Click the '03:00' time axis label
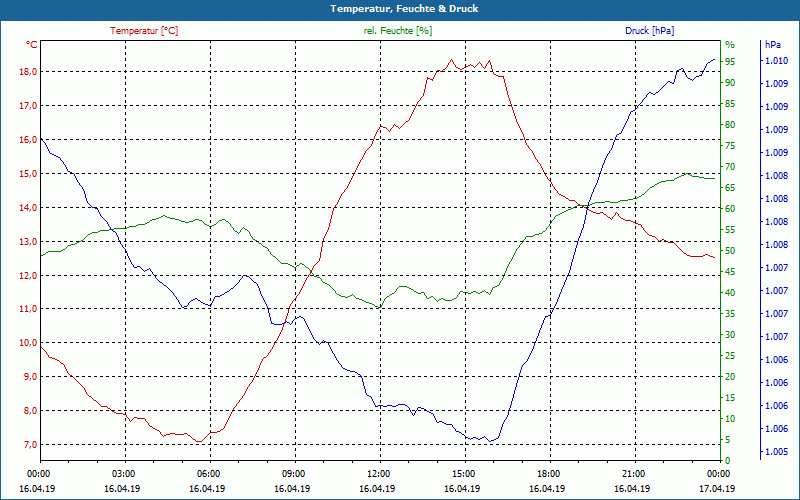The height and width of the screenshot is (500, 800). pyautogui.click(x=122, y=473)
